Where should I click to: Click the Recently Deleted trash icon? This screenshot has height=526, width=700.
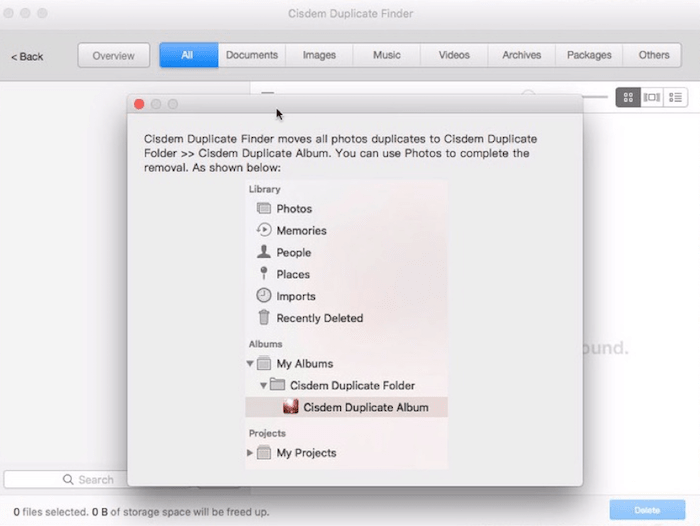click(264, 318)
